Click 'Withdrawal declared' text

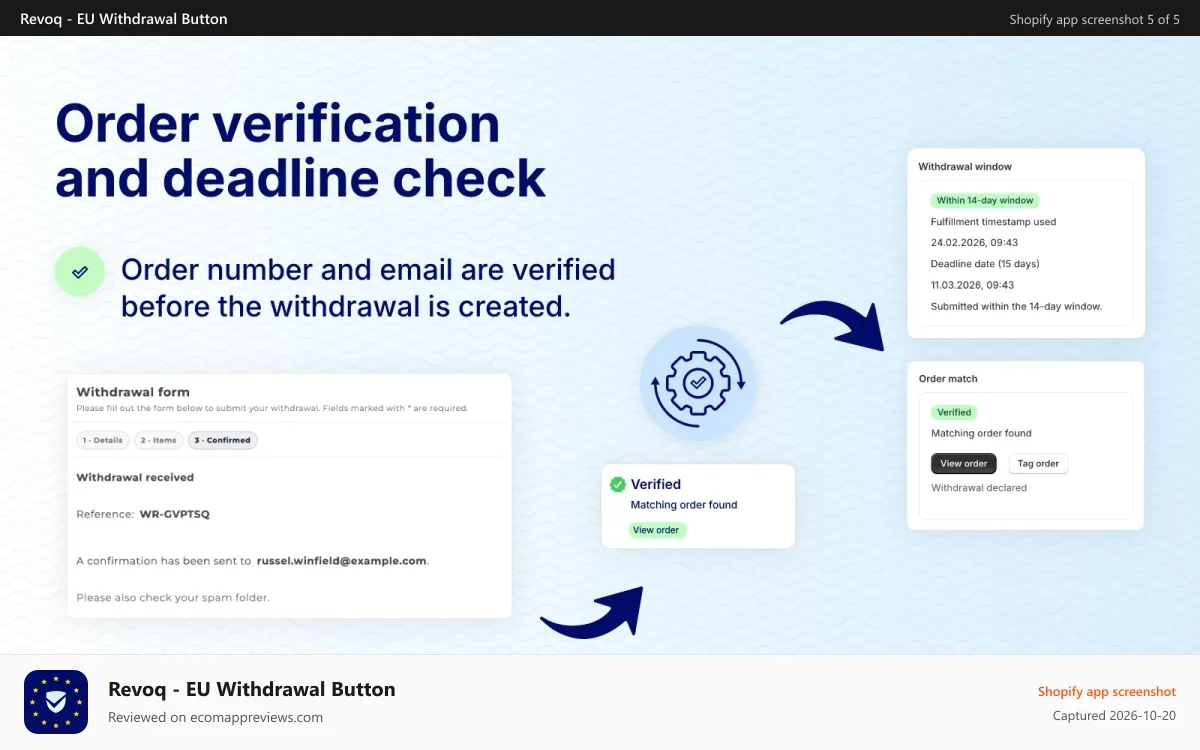click(979, 488)
